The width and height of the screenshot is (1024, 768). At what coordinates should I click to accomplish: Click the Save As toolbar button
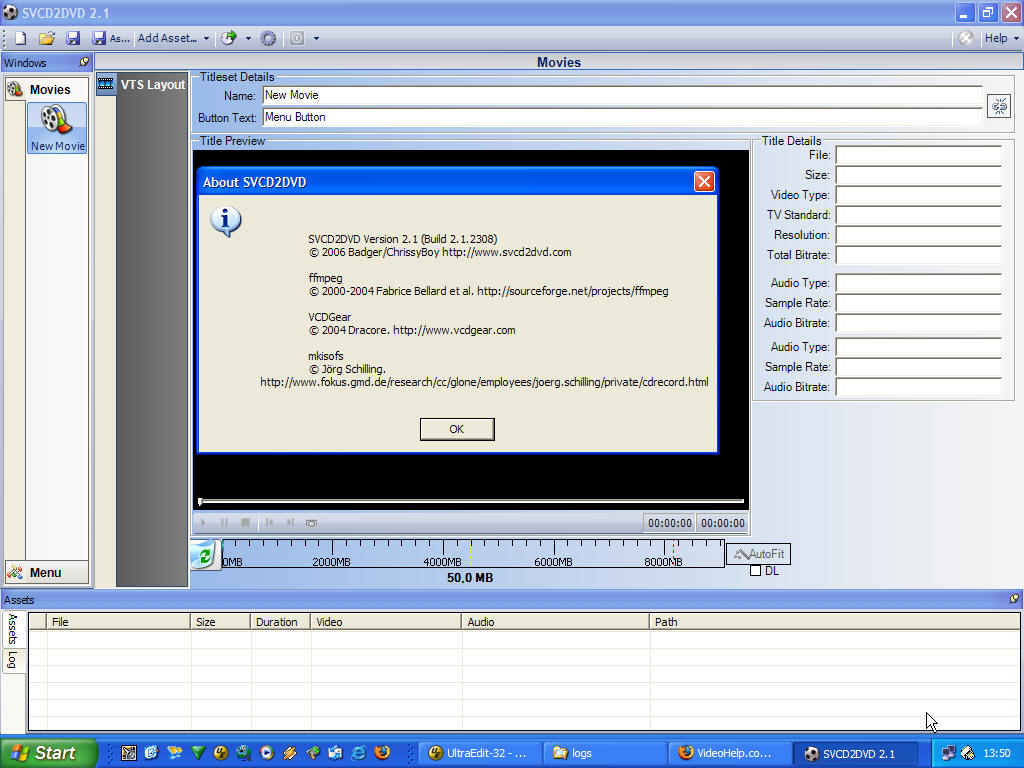tap(110, 39)
